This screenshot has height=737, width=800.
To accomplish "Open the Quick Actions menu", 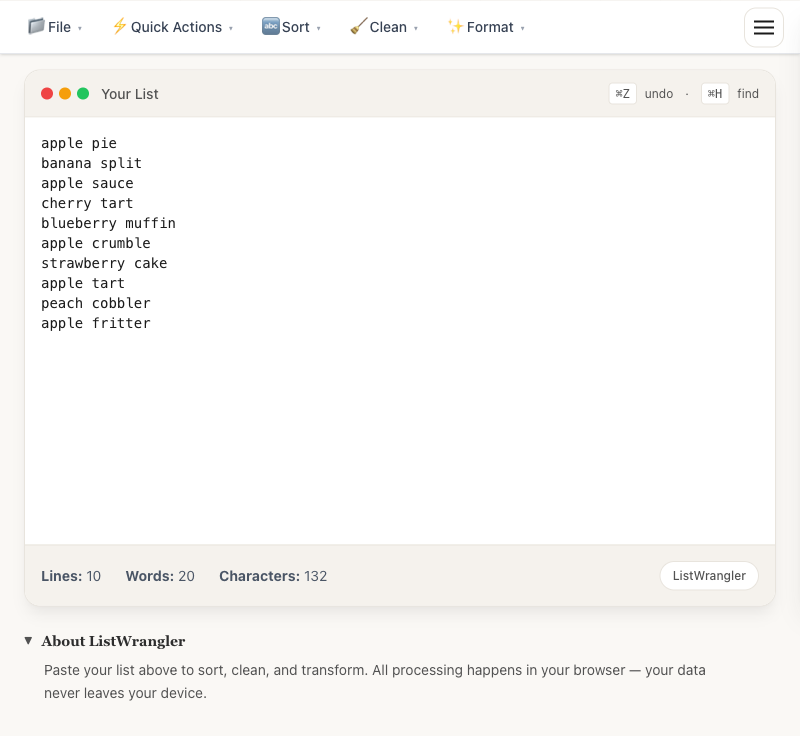I will (x=175, y=27).
